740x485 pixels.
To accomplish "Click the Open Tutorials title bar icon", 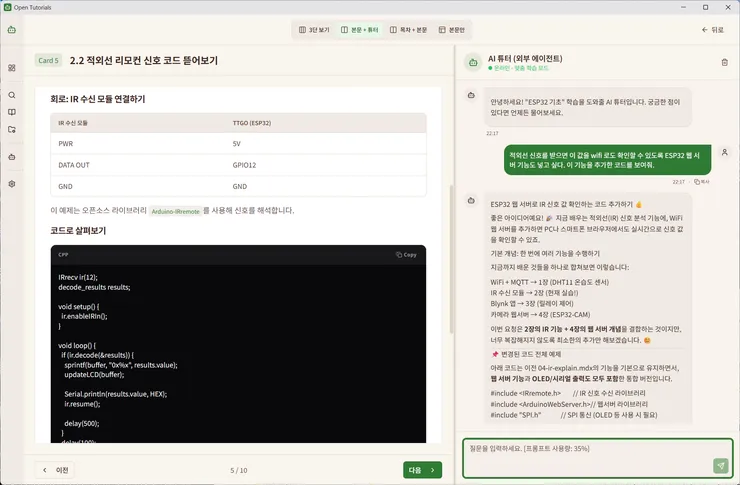I will click(7, 7).
